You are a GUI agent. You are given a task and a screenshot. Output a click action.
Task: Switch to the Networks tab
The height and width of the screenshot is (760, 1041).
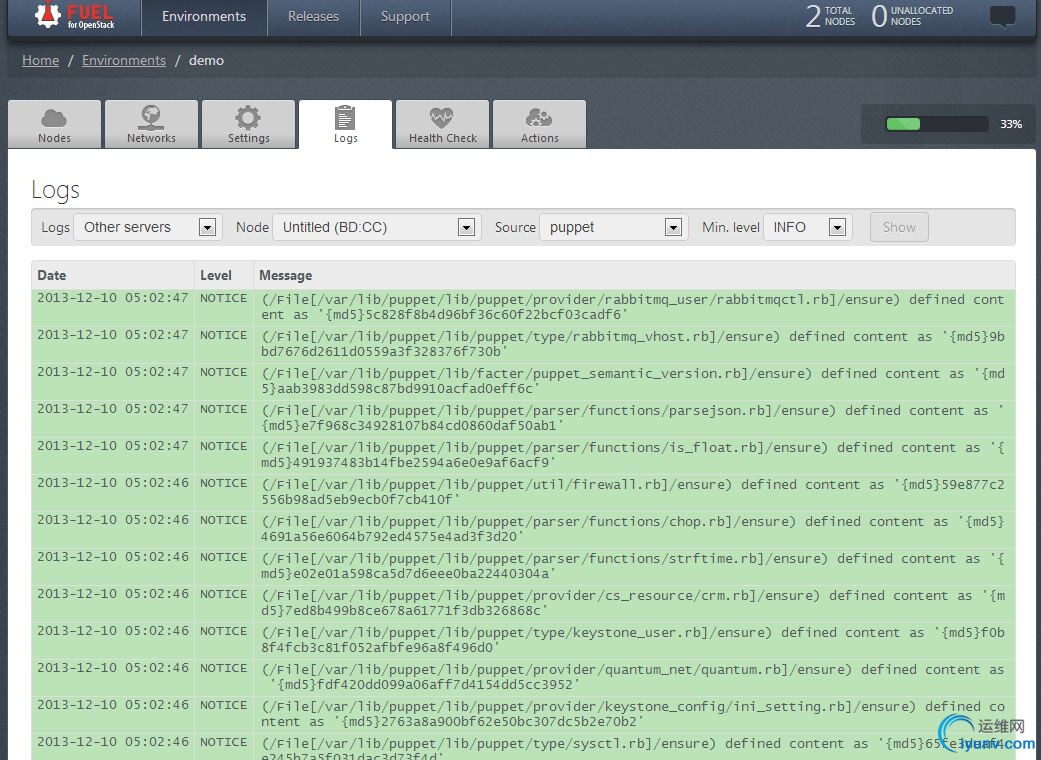151,124
